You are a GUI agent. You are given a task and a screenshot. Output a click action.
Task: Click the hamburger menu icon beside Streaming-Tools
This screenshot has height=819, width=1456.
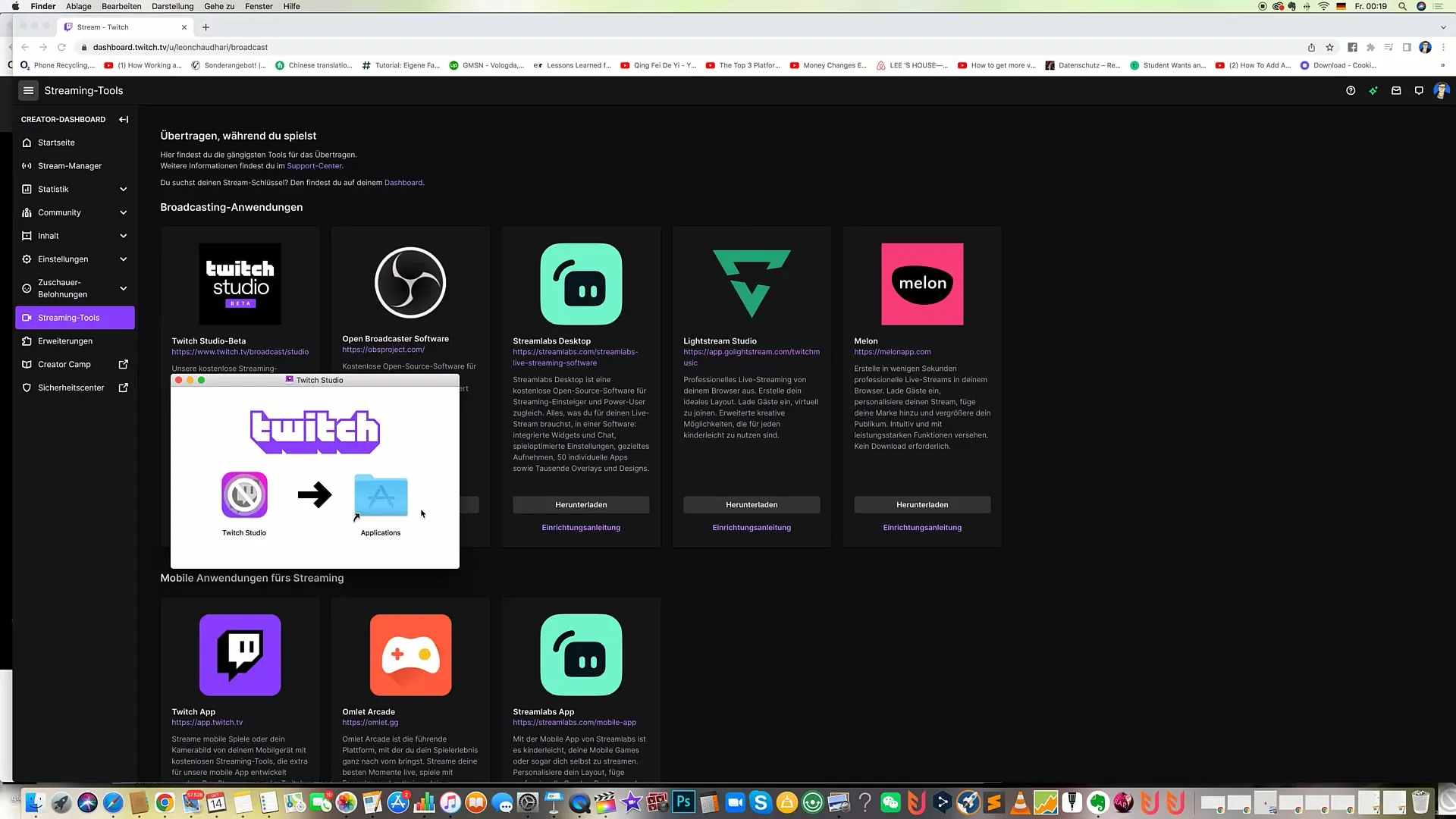(28, 90)
